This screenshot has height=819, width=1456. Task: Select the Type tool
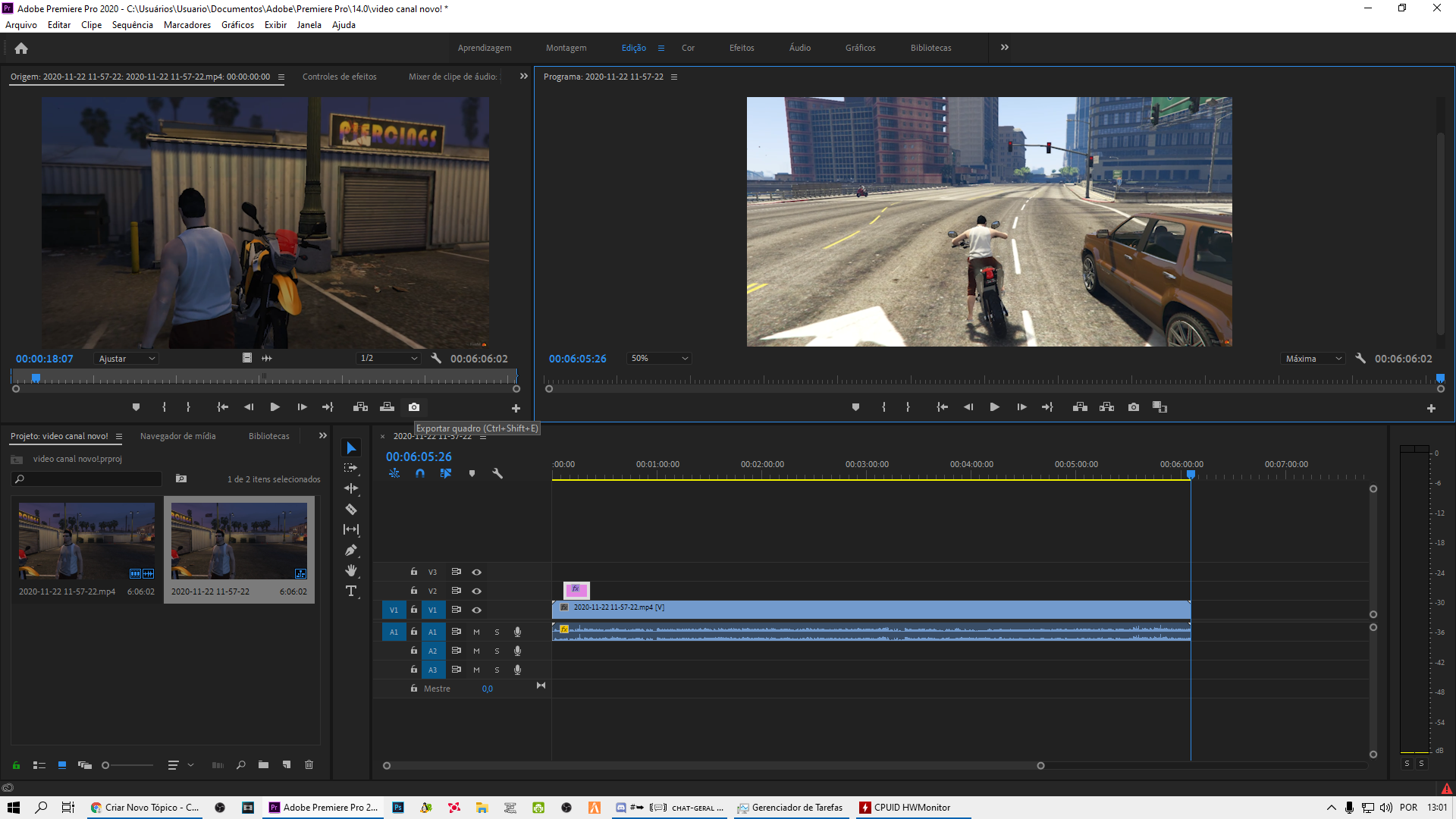(351, 591)
